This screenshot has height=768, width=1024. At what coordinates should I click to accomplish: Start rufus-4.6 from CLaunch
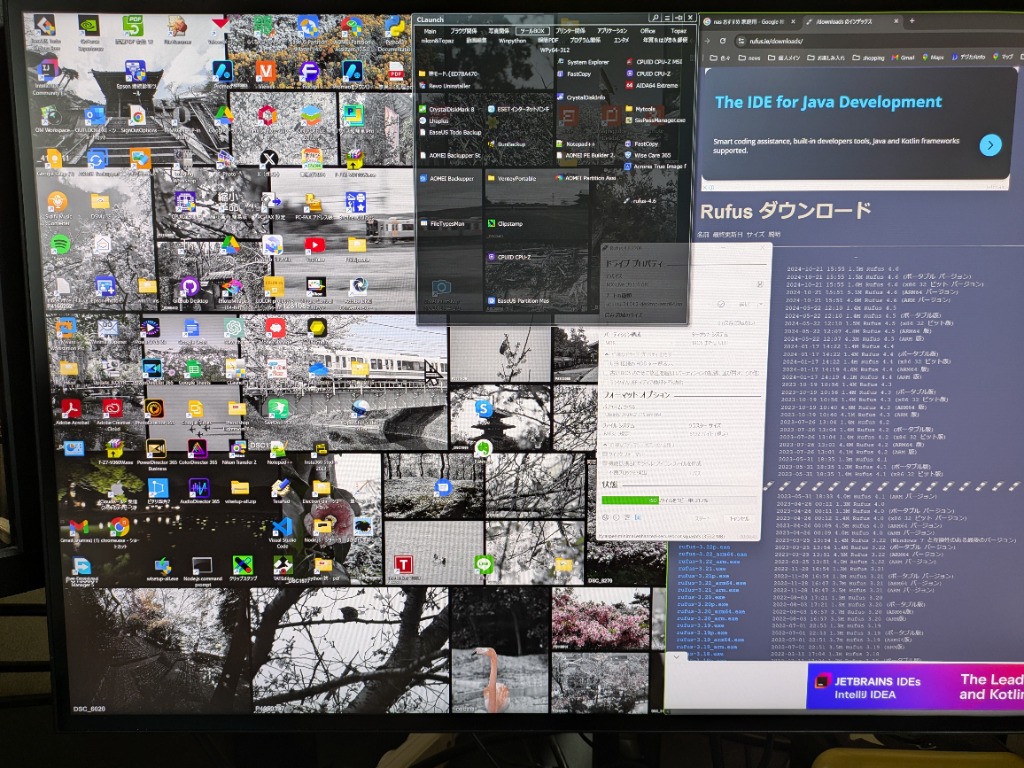coord(639,201)
